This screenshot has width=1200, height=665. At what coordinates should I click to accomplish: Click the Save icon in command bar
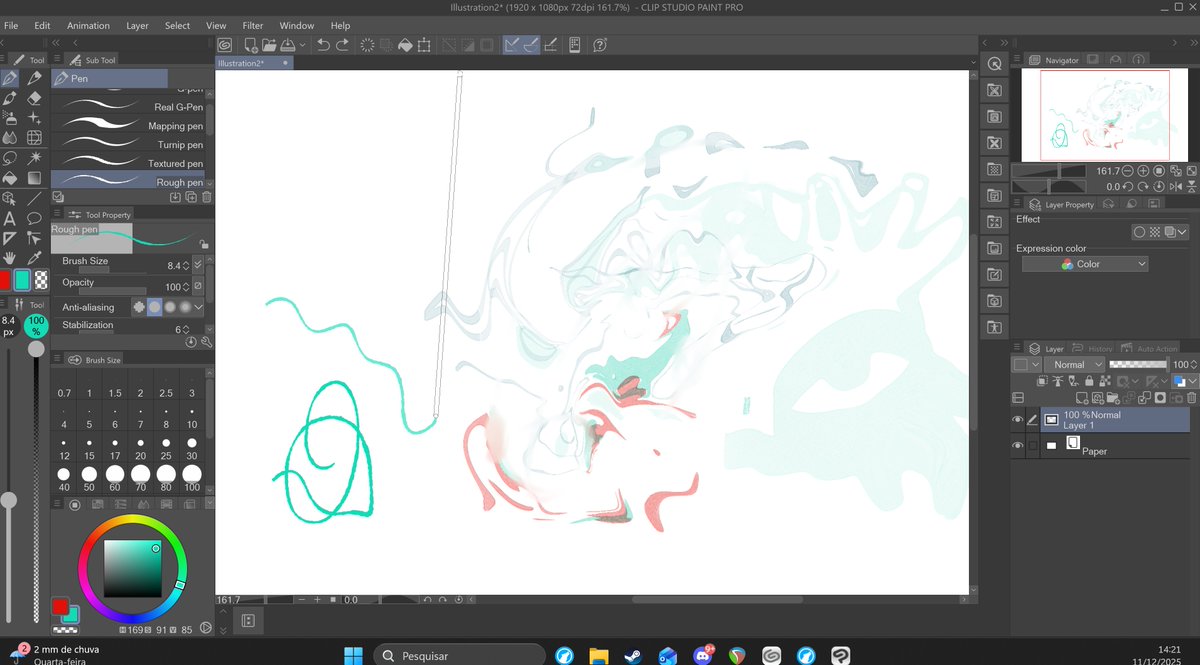click(288, 45)
